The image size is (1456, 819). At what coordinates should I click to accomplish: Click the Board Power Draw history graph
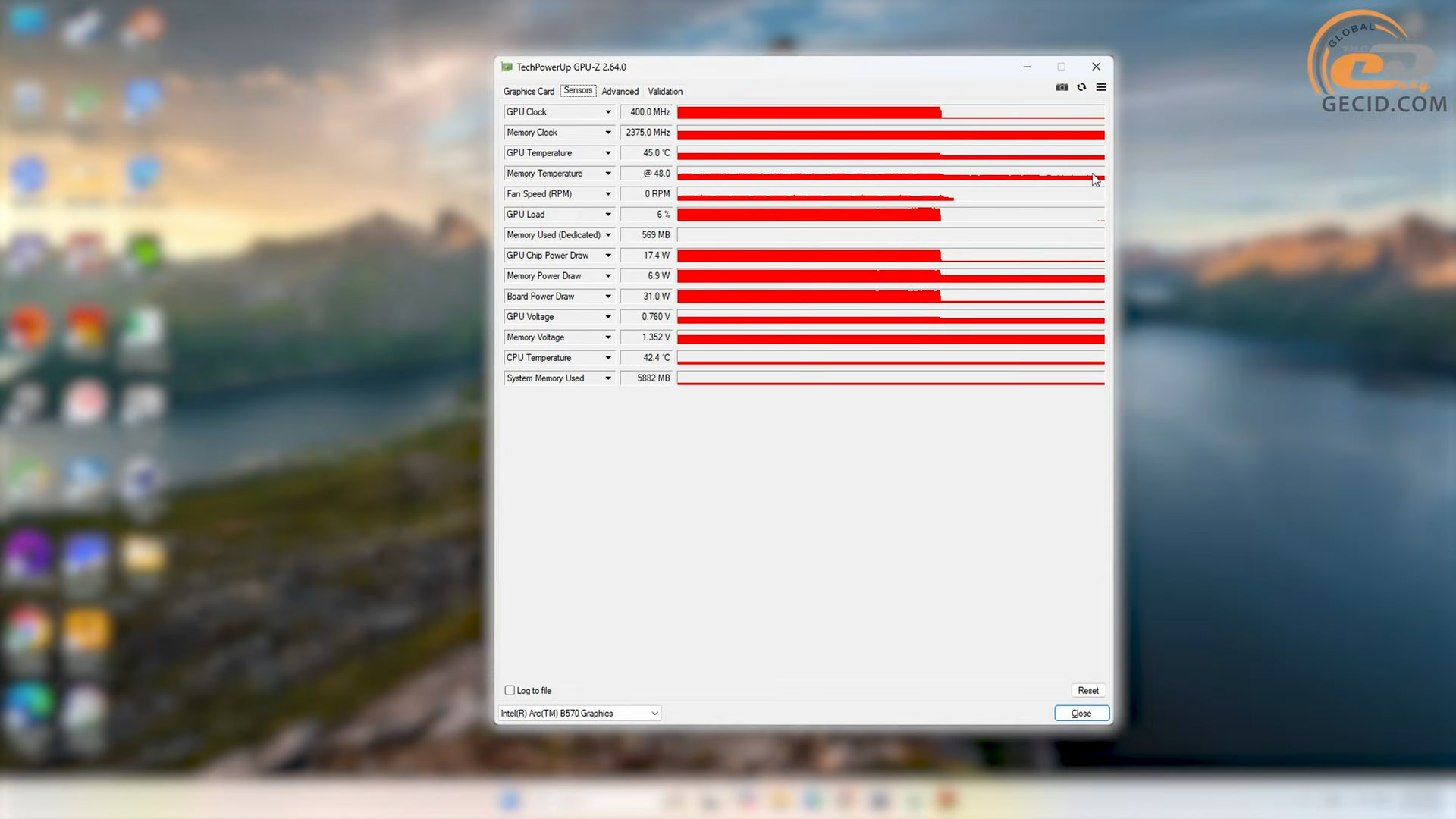click(891, 297)
